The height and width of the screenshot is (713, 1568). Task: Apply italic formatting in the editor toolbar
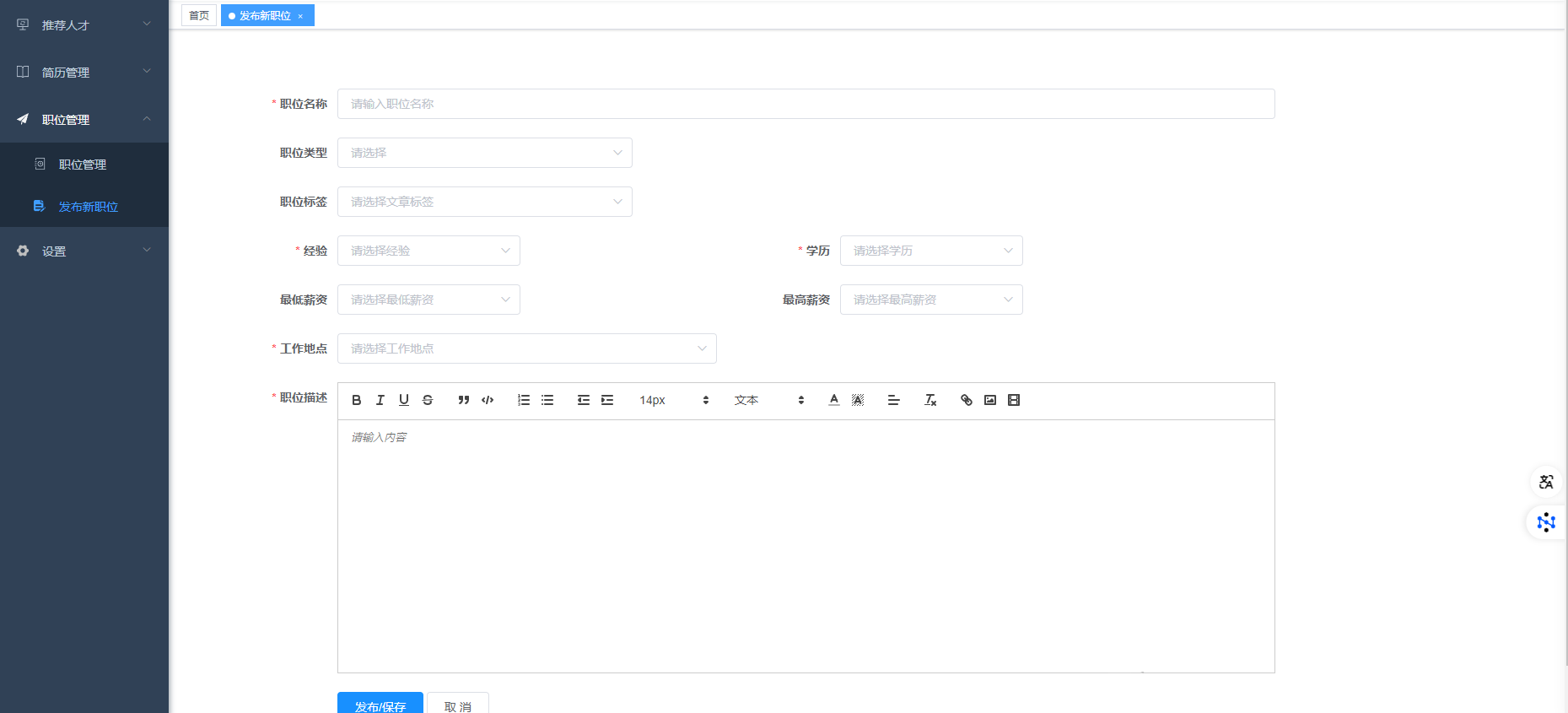(x=380, y=400)
